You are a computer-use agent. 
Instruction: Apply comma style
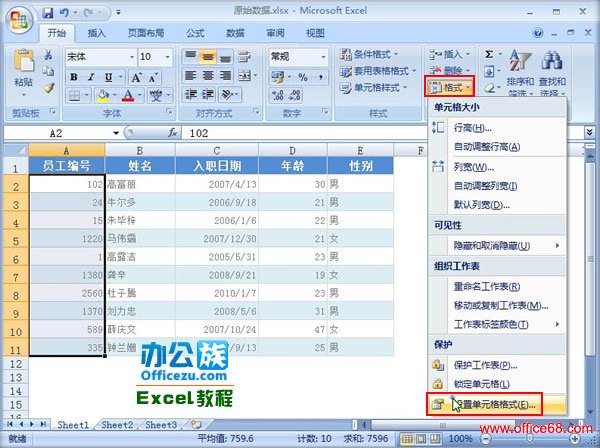click(x=320, y=78)
